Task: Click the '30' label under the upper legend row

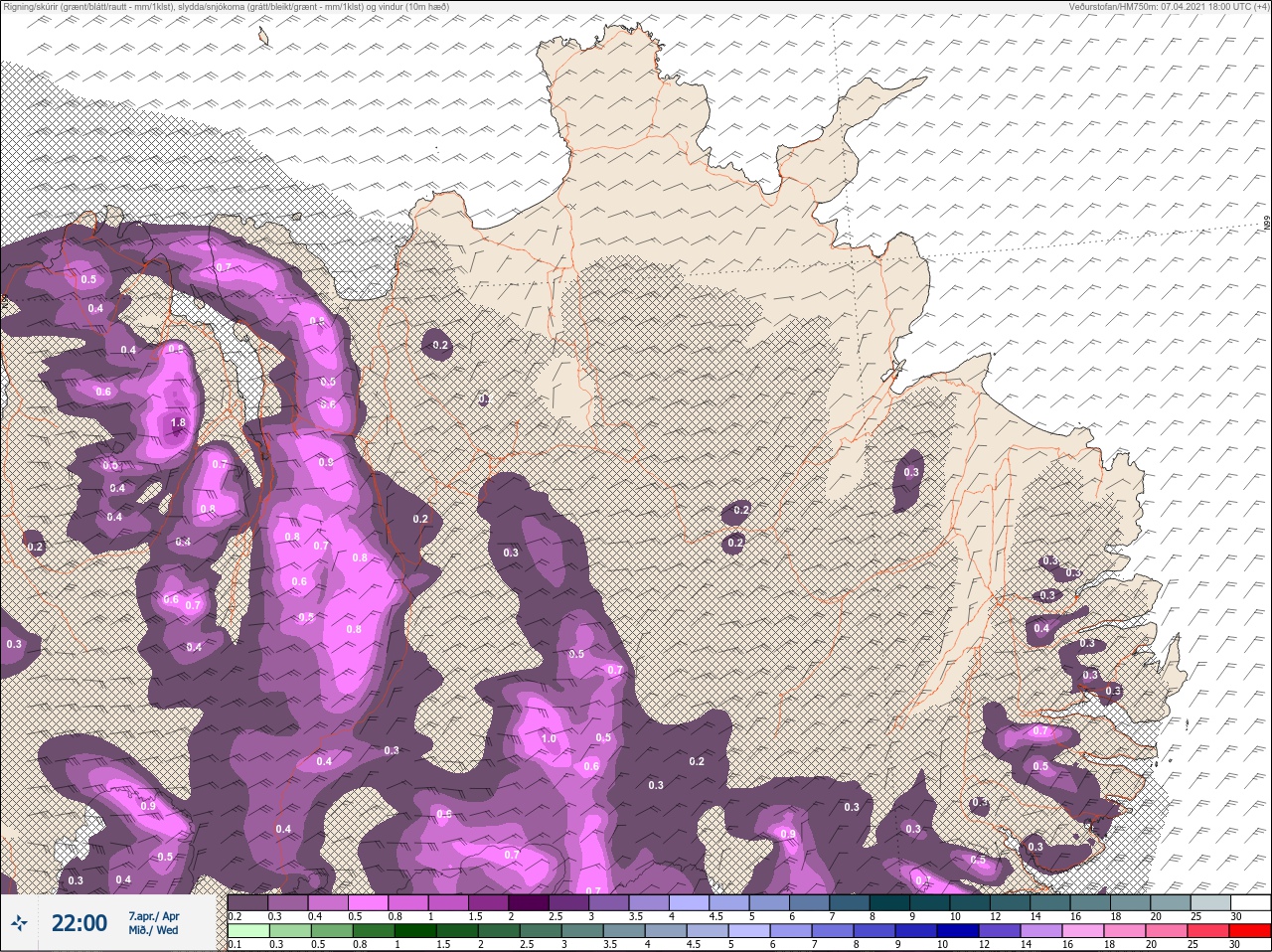Action: pyautogui.click(x=1235, y=915)
